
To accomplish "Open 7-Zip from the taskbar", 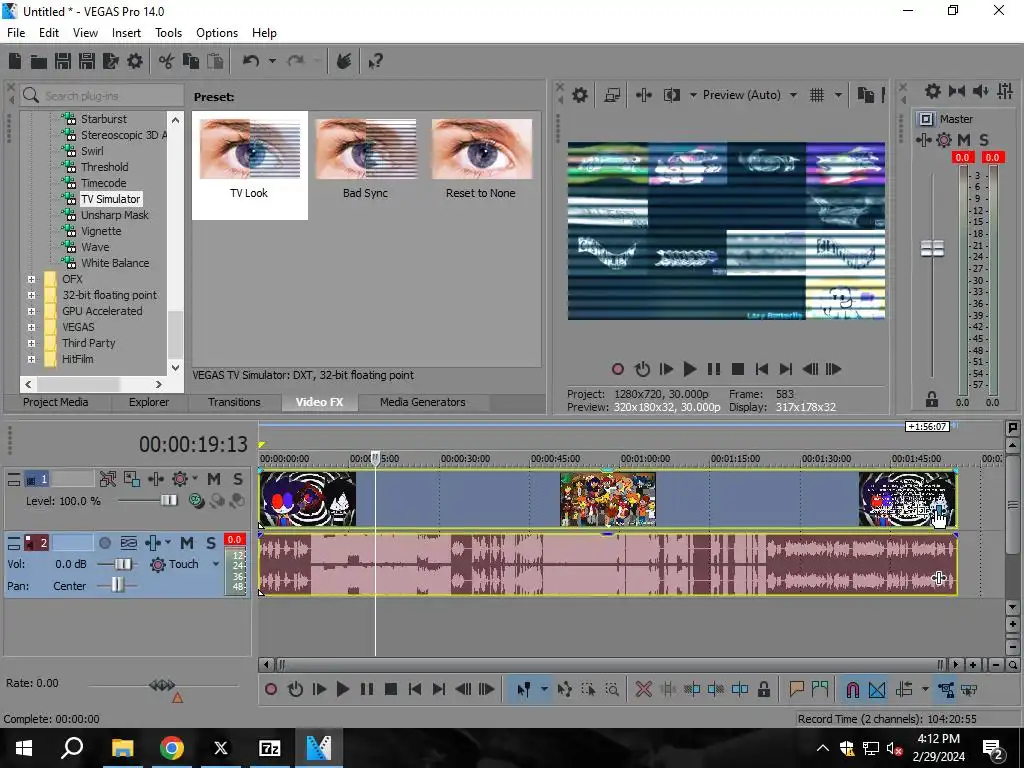I will (x=270, y=748).
